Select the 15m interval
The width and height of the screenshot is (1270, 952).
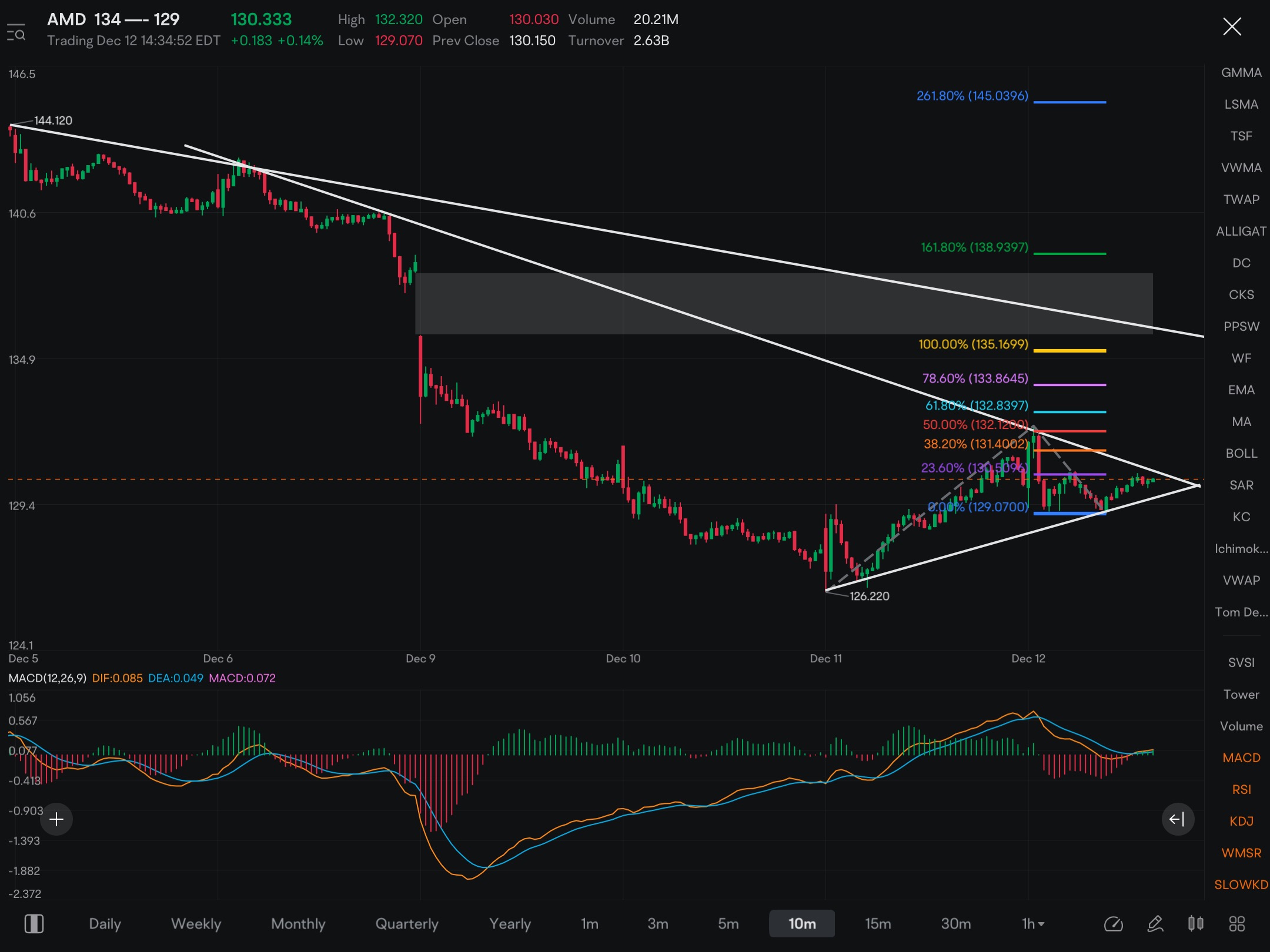point(878,924)
